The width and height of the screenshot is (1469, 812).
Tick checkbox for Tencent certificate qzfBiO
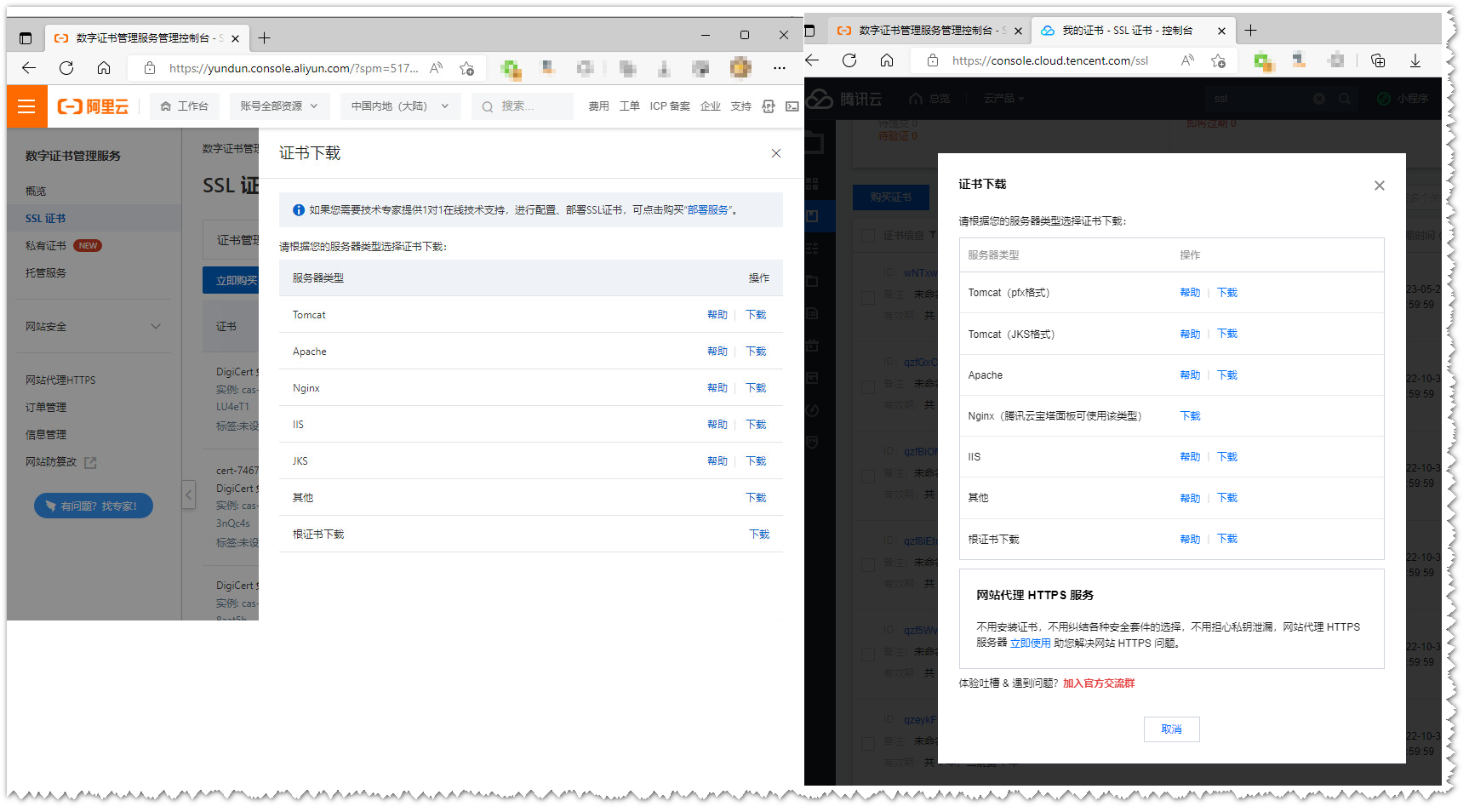pyautogui.click(x=868, y=476)
